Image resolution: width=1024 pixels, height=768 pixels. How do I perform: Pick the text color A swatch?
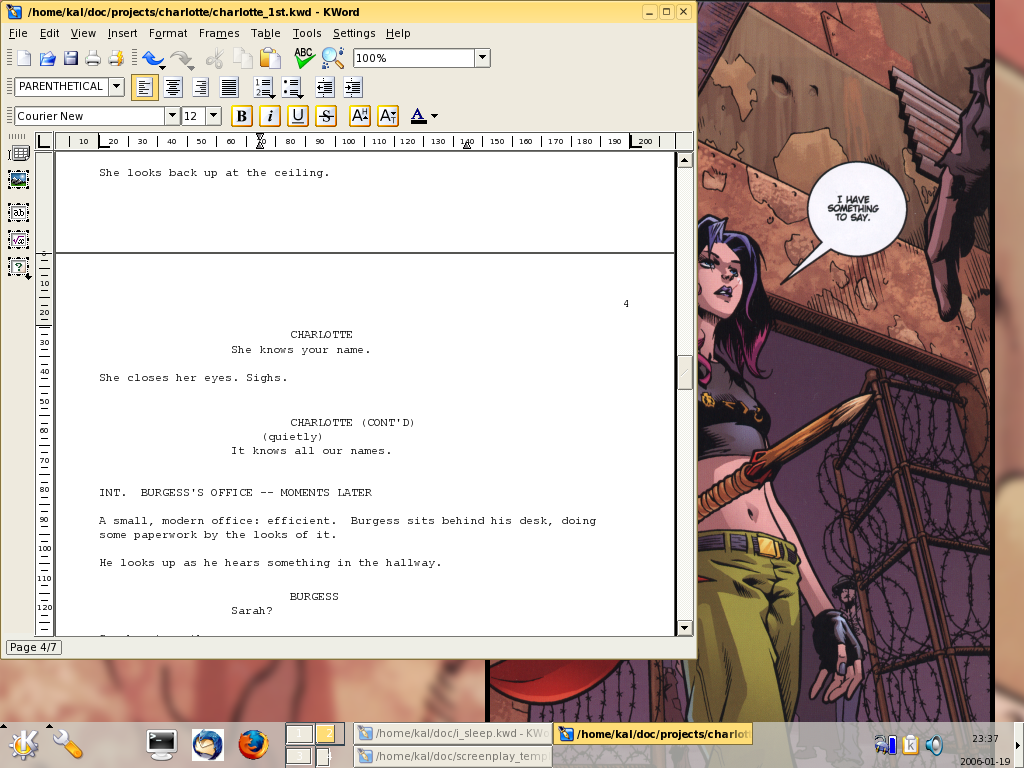click(x=419, y=116)
